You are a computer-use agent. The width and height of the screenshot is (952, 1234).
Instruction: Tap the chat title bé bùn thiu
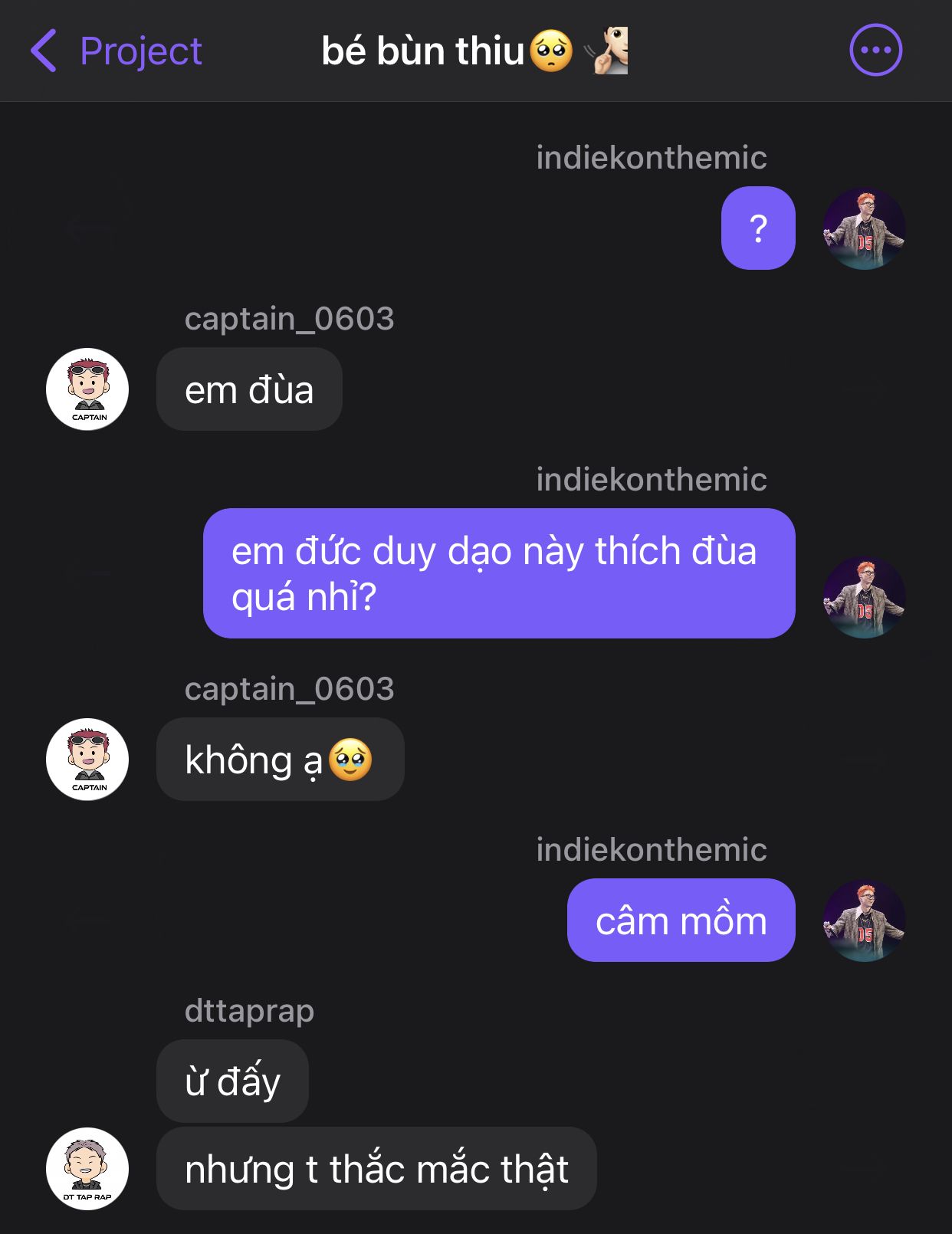tap(422, 51)
